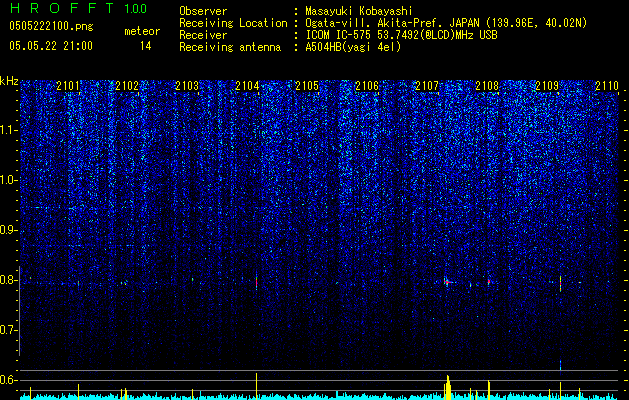This screenshot has width=629, height=400.
Task: Click the bright meteor echo just after 2107
Action: click(447, 282)
